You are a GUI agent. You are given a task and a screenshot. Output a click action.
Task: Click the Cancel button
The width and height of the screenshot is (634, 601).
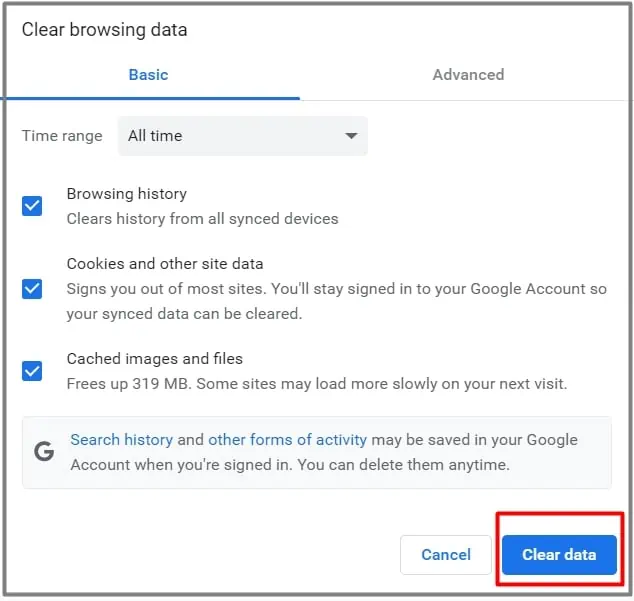(446, 554)
